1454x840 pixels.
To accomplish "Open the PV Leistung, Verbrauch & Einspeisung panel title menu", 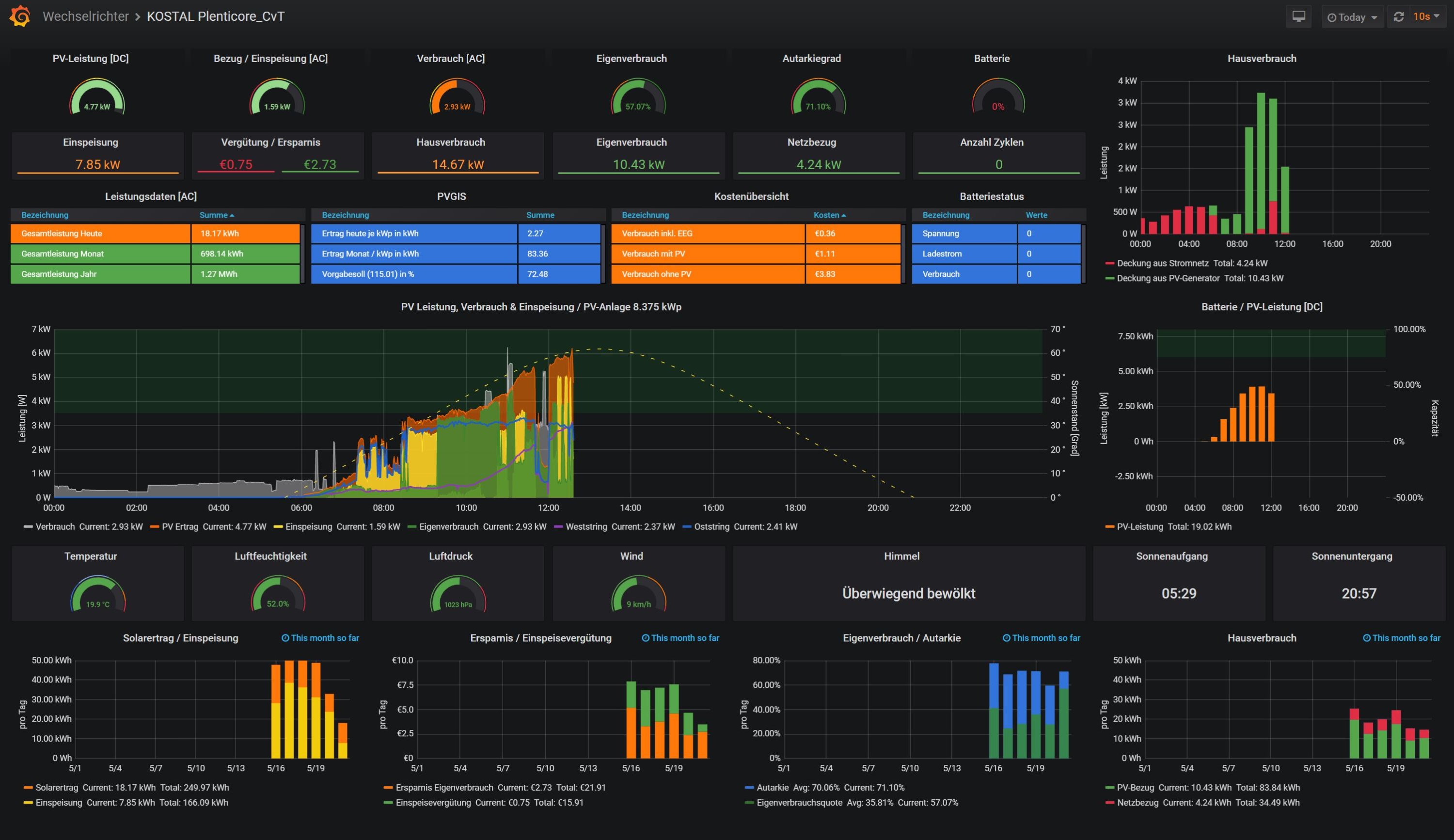I will [x=541, y=307].
